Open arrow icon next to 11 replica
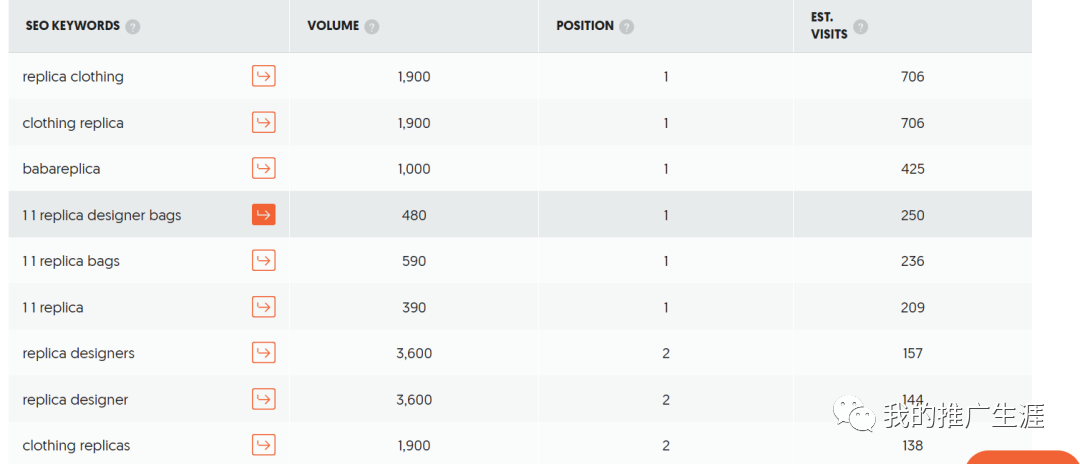 pos(263,307)
